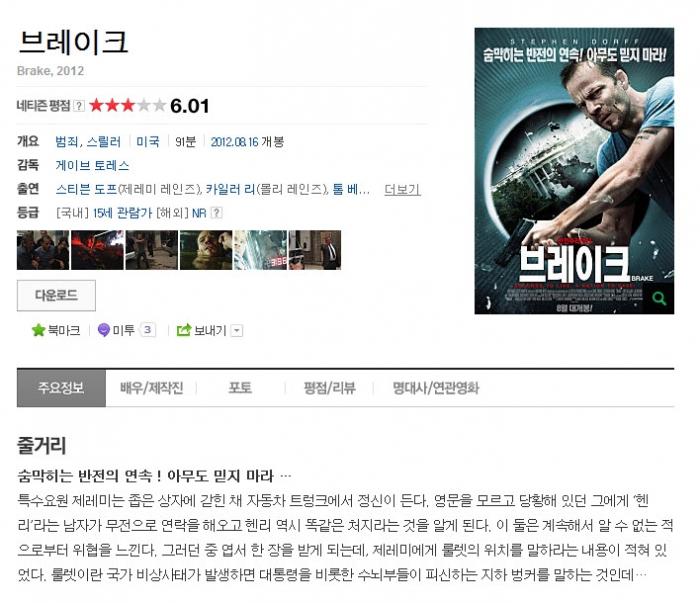Expand the 보내기 dropdown arrow
Viewport: 700px width, 603px height.
pyautogui.click(x=237, y=331)
